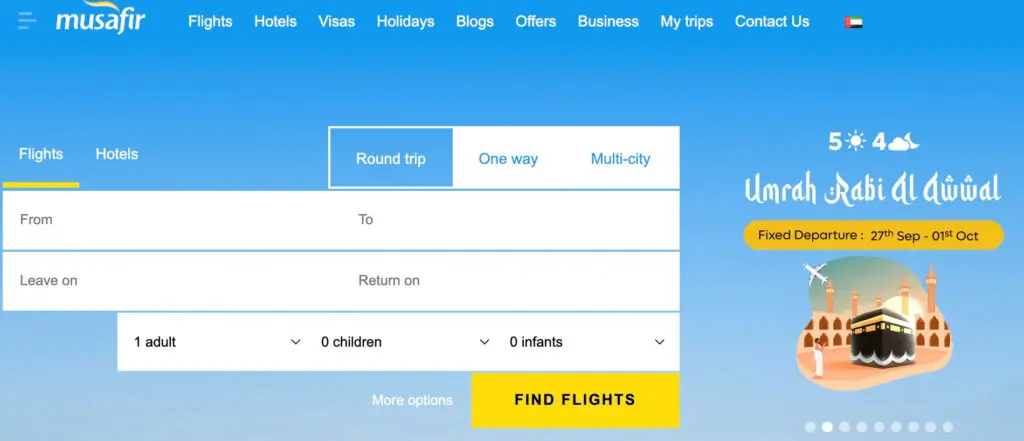
Task: Select the Round trip option
Action: 391,158
